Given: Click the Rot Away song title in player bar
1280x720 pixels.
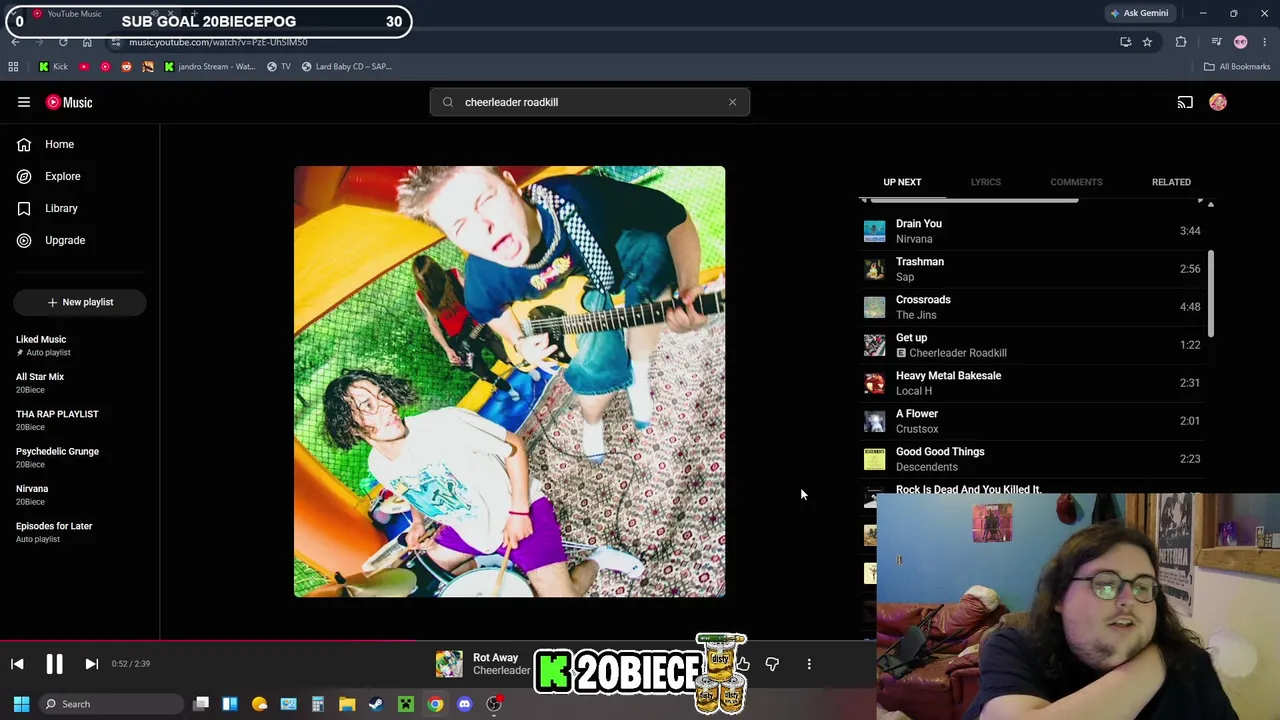Looking at the screenshot, I should [495, 658].
